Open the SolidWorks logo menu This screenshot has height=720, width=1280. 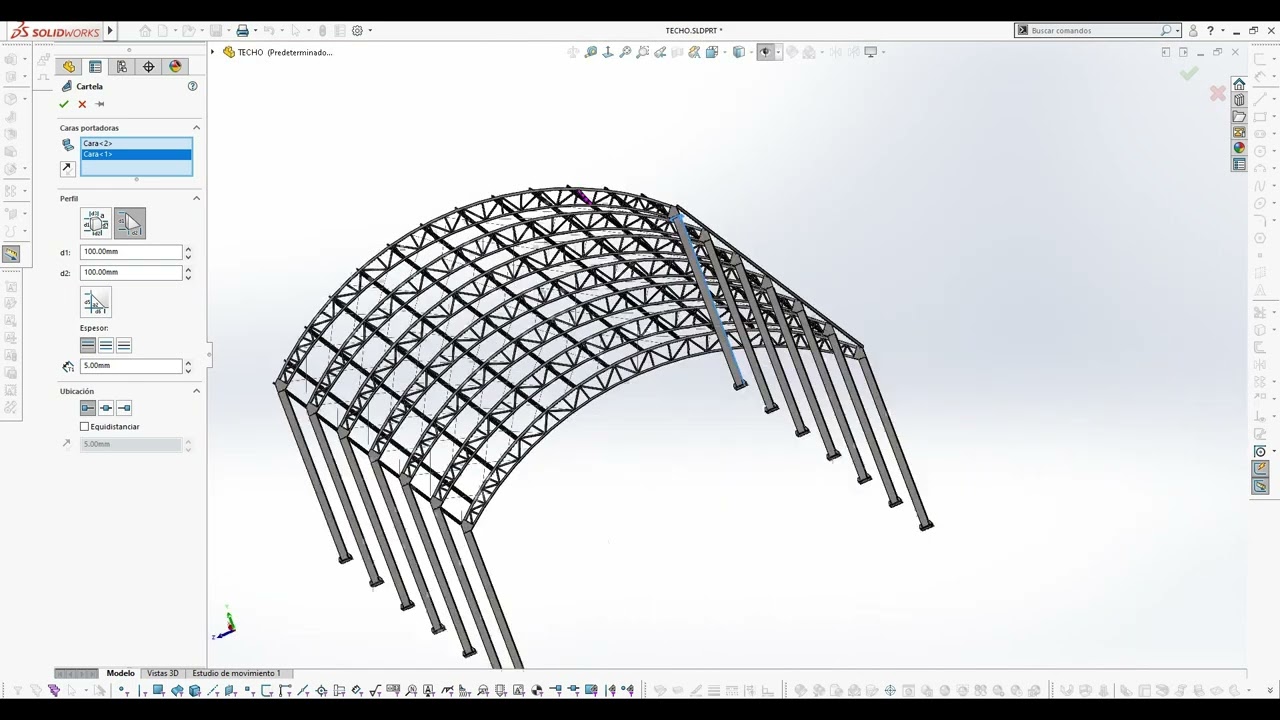coord(55,31)
